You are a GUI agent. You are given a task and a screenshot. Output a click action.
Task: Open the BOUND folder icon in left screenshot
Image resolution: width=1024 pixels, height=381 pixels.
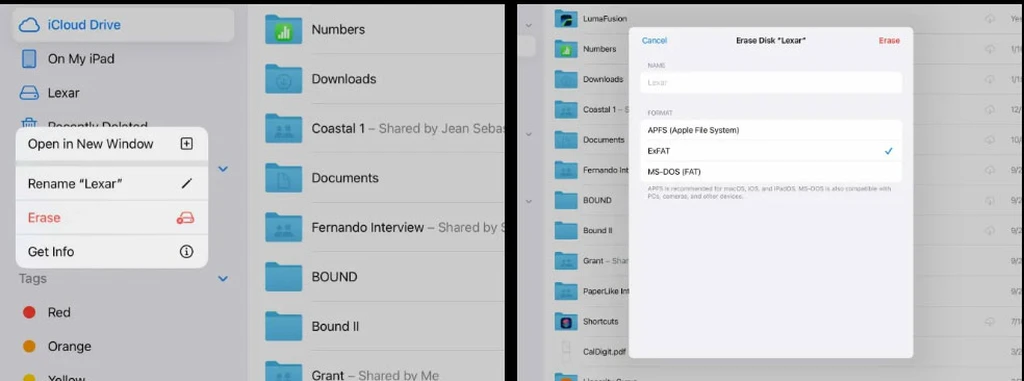click(283, 277)
